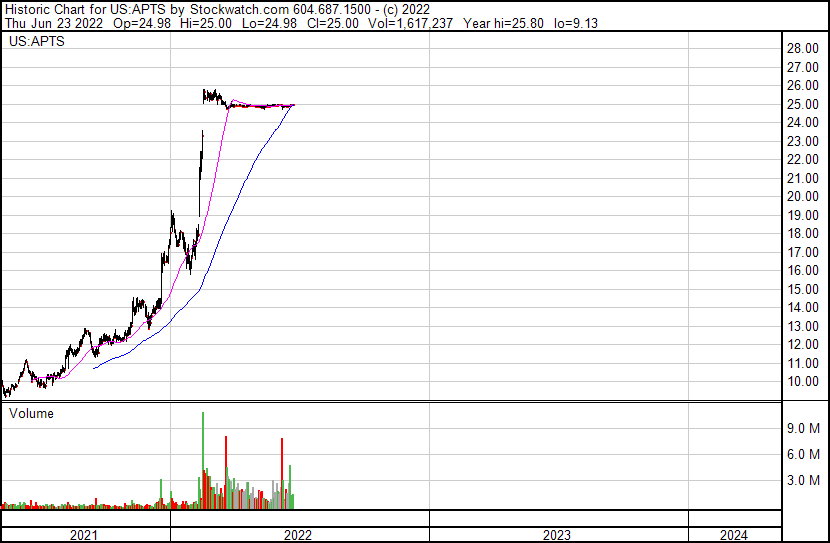Viewport: 830px width, 543px height.
Task: Click the 19.00 price axis label
Action: [802, 215]
